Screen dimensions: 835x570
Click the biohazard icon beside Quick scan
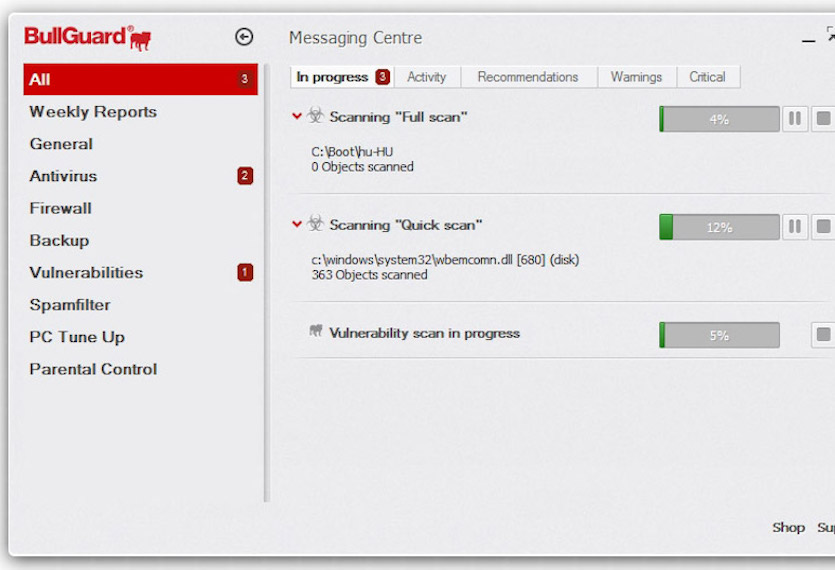tap(316, 223)
